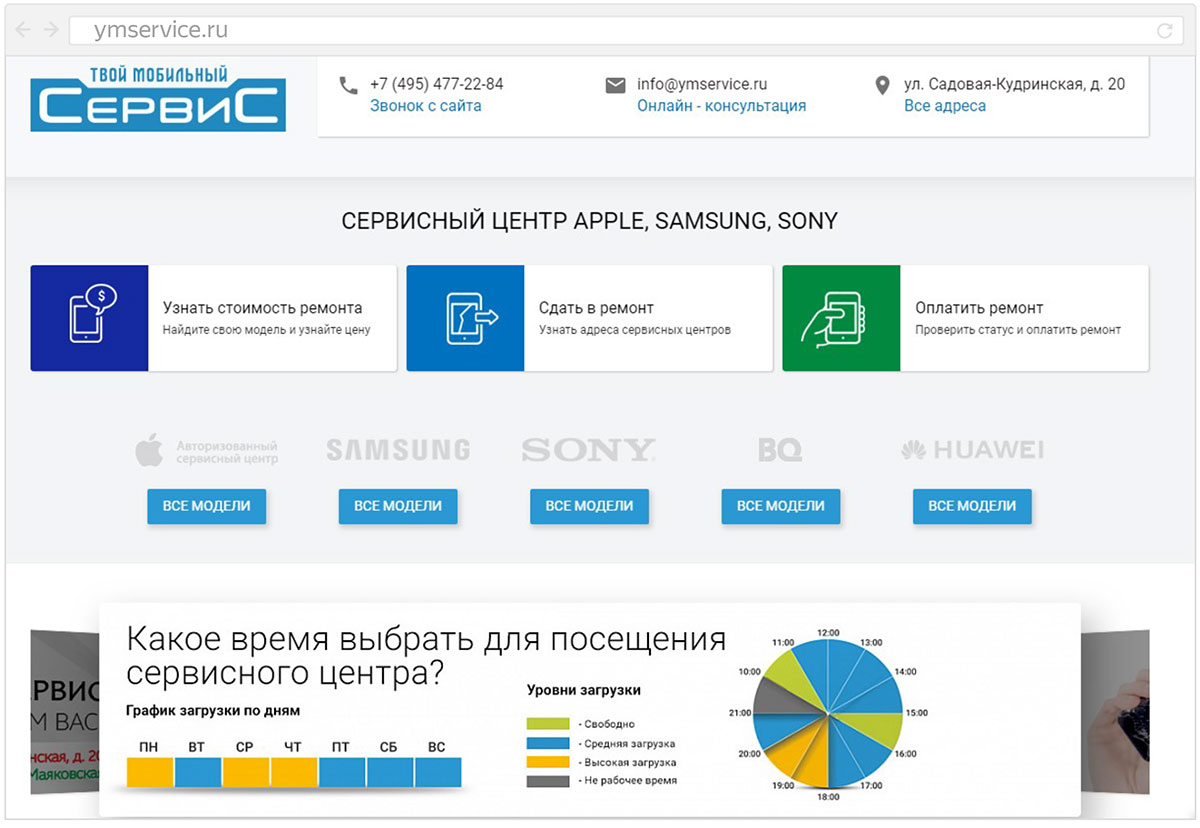Image resolution: width=1200 pixels, height=828 pixels.
Task: Click the Какое время выбрать banner title
Action: tap(427, 655)
